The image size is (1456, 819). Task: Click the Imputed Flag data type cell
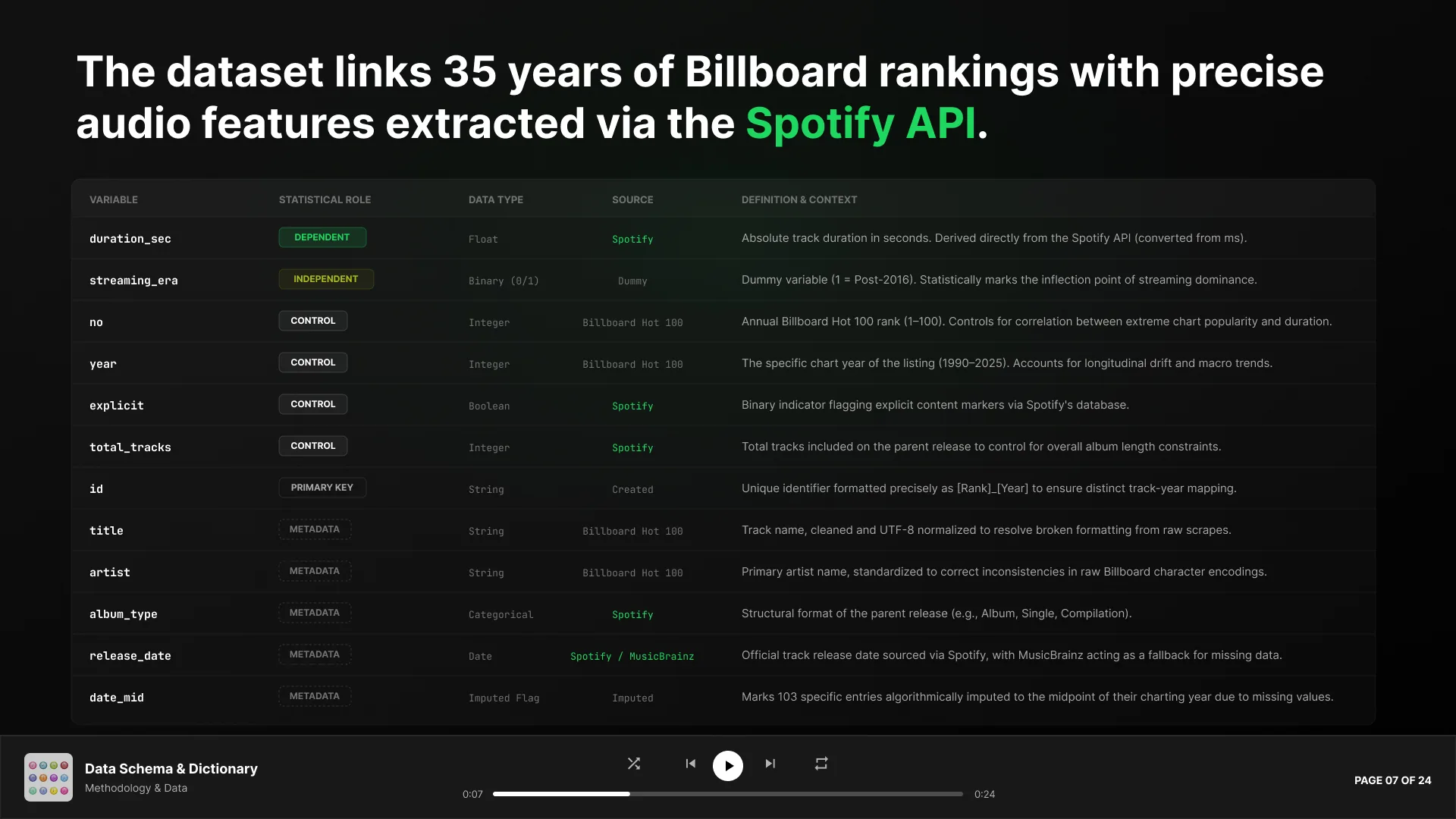point(504,698)
